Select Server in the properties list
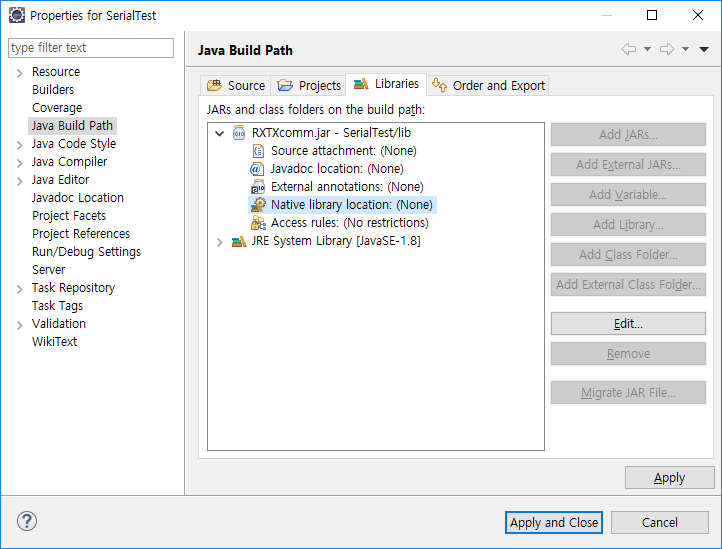This screenshot has height=549, width=722. [49, 269]
